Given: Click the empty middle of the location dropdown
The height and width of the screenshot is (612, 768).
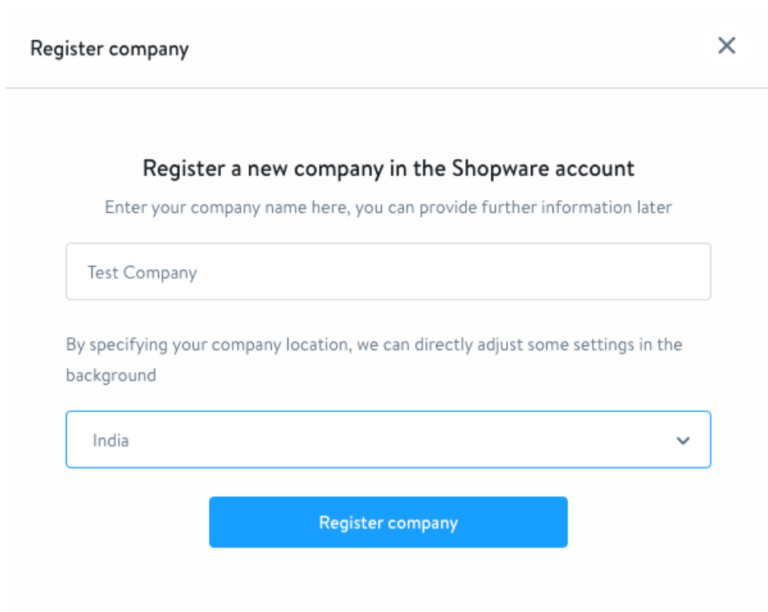Looking at the screenshot, I should (400, 440).
